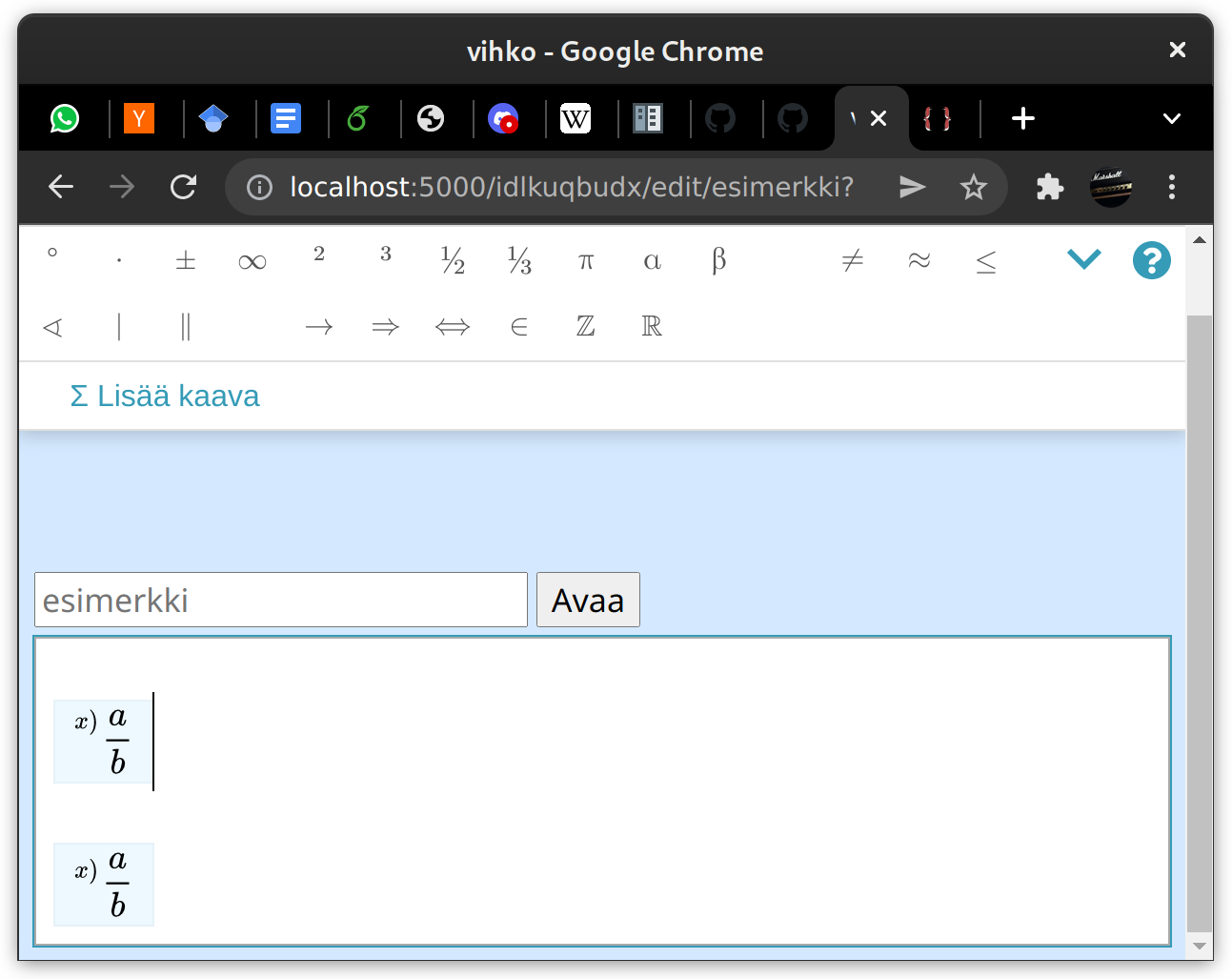Insert the element-of symbol
Screen dimensions: 1232x979
518,326
